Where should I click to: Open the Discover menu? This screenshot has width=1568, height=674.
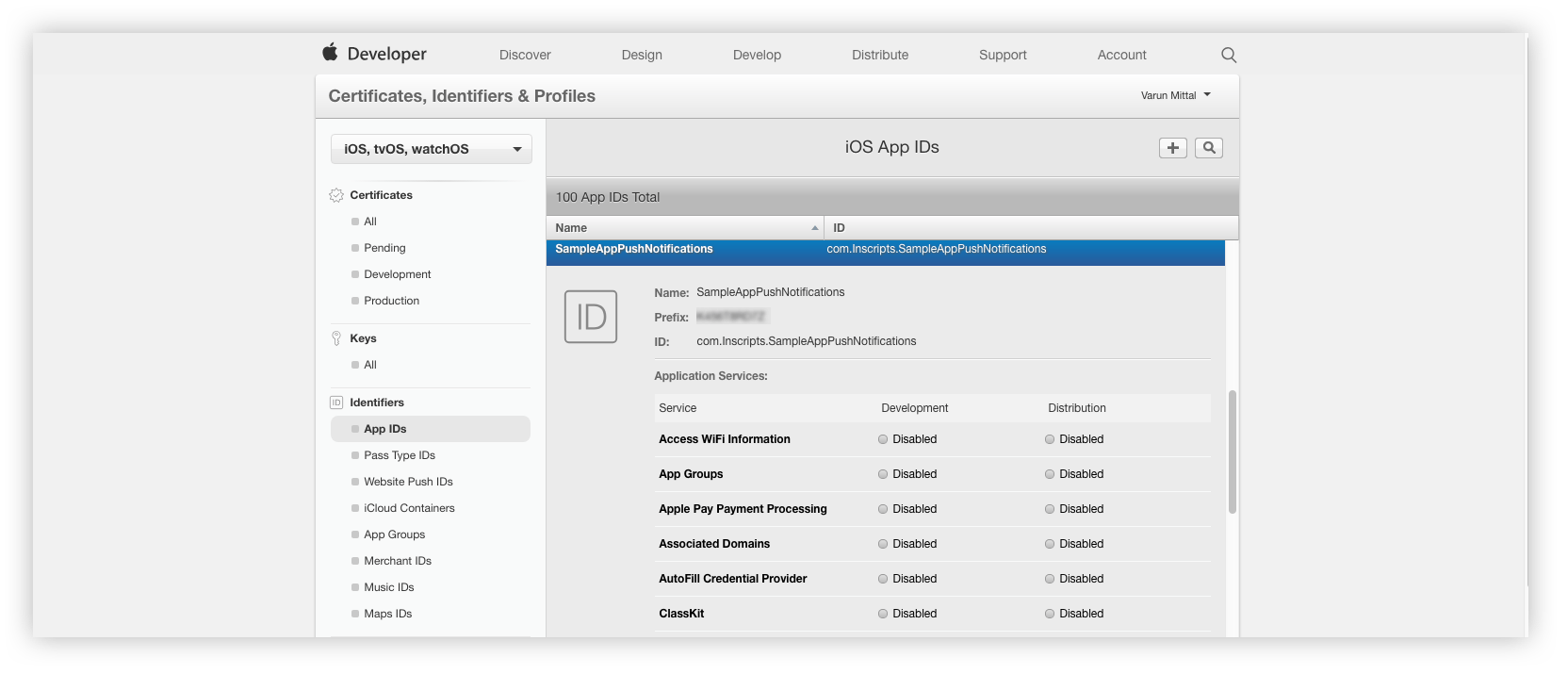(525, 55)
